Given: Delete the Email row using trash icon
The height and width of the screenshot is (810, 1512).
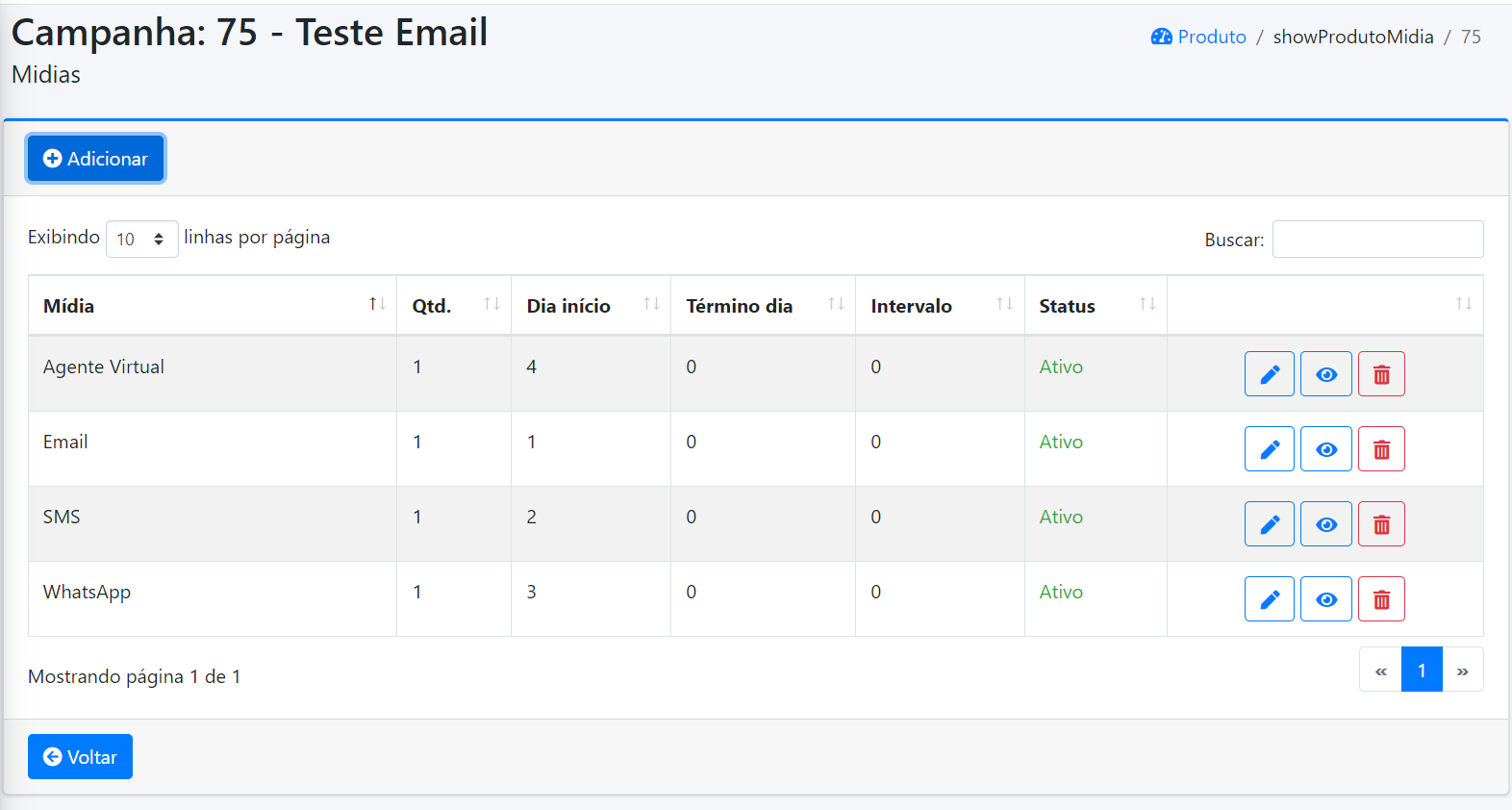Looking at the screenshot, I should tap(1381, 449).
